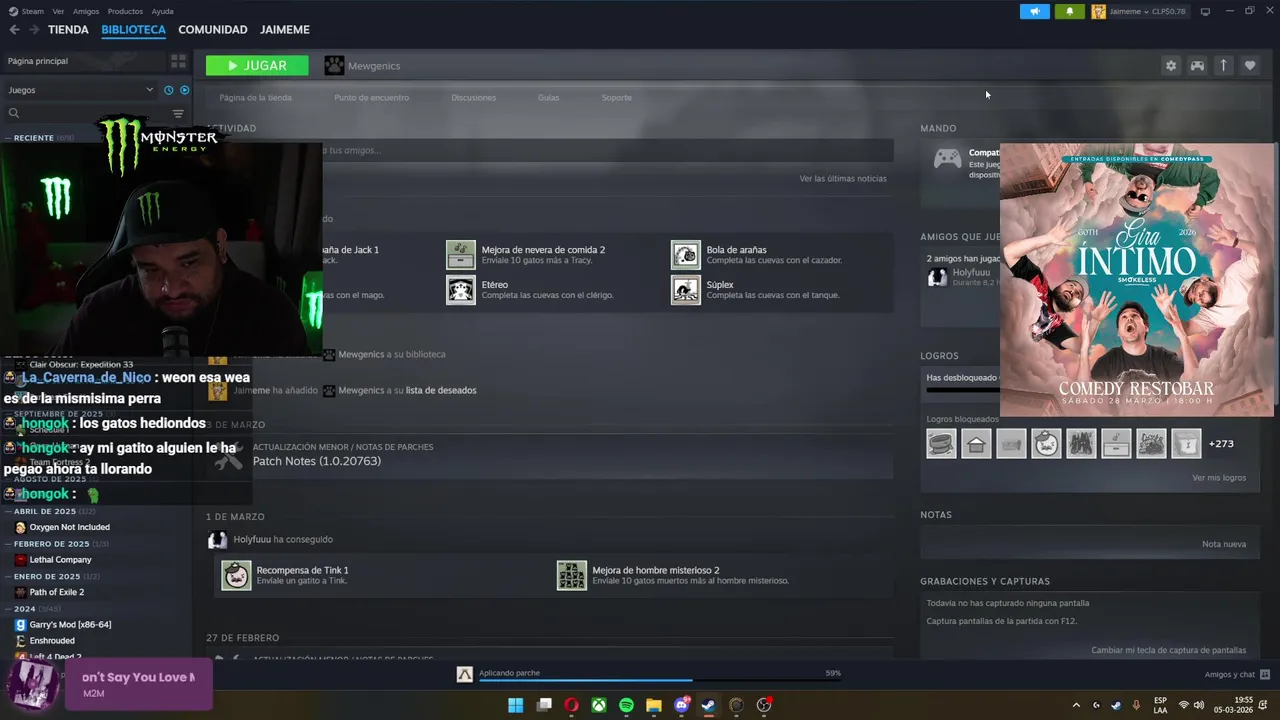Select Garry's Mod in library

click(x=70, y=625)
